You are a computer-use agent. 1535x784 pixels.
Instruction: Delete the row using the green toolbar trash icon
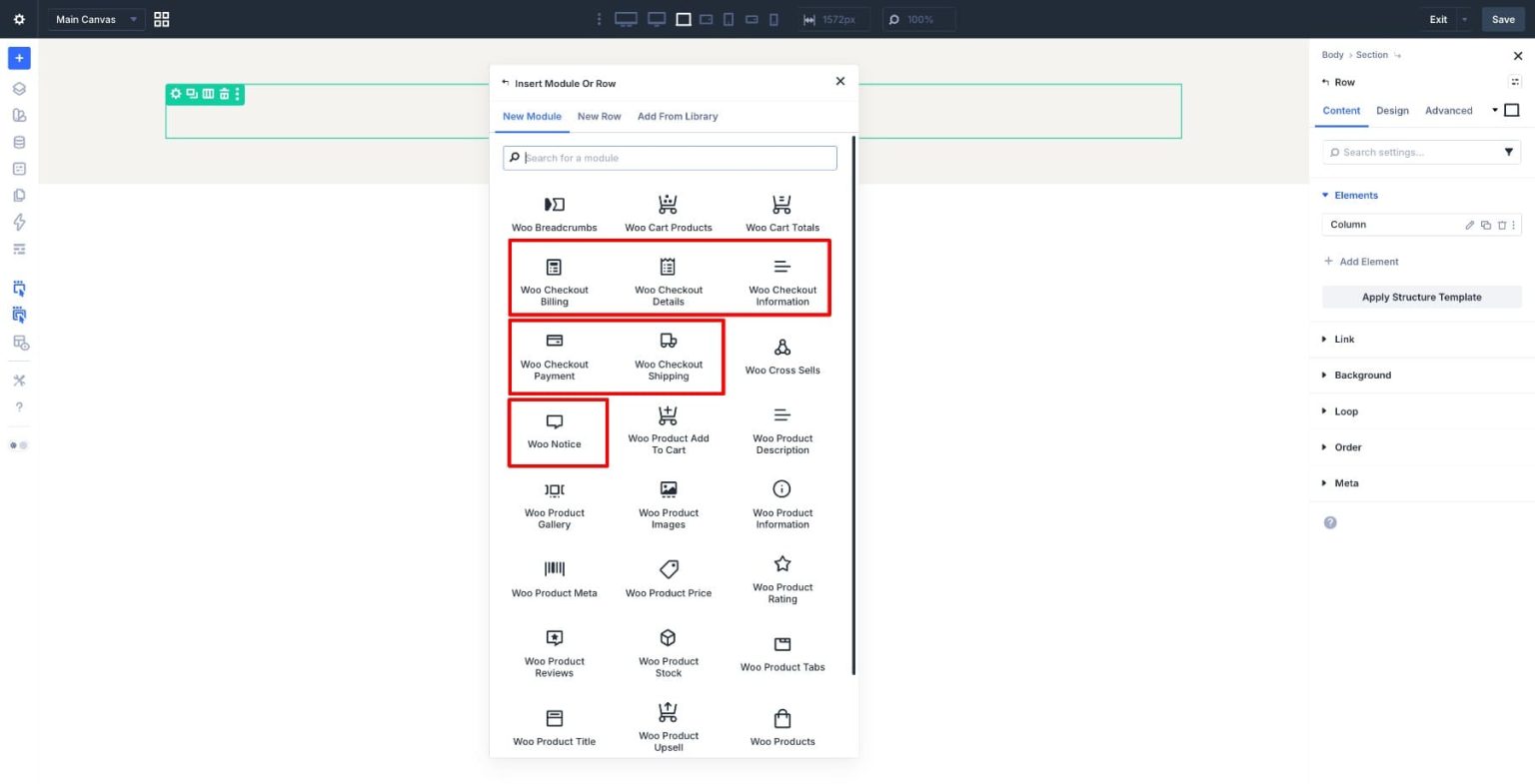coord(224,94)
